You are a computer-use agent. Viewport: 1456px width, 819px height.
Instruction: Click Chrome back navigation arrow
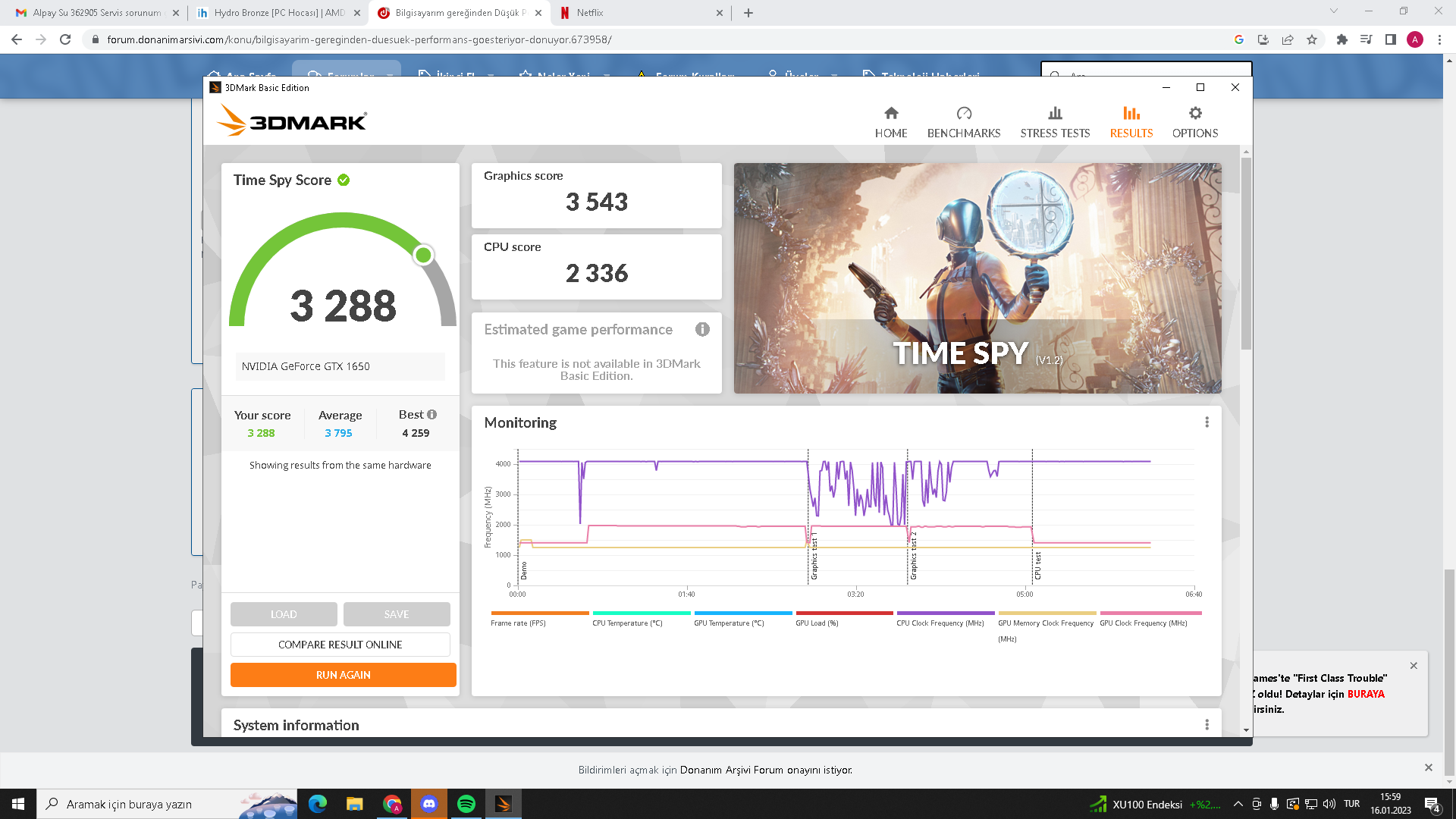coord(17,39)
